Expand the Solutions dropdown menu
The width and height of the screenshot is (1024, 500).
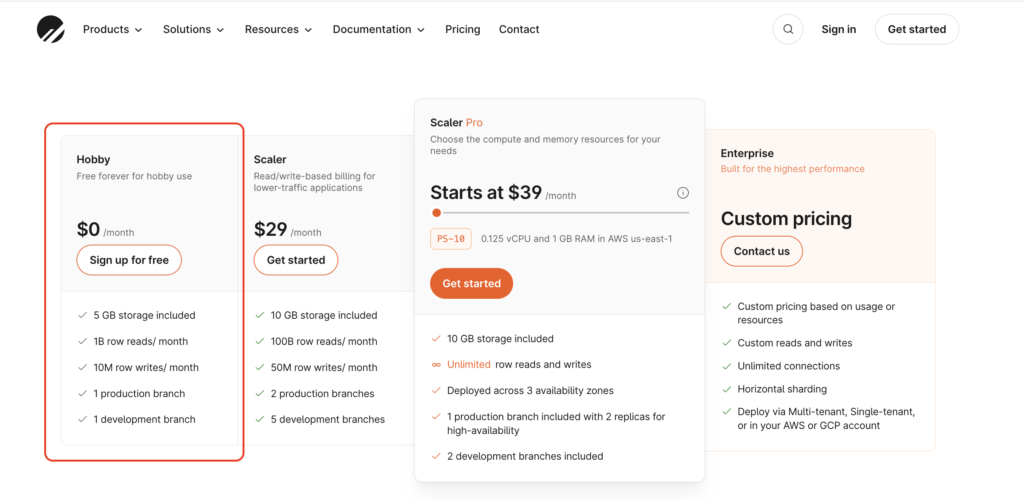[194, 30]
